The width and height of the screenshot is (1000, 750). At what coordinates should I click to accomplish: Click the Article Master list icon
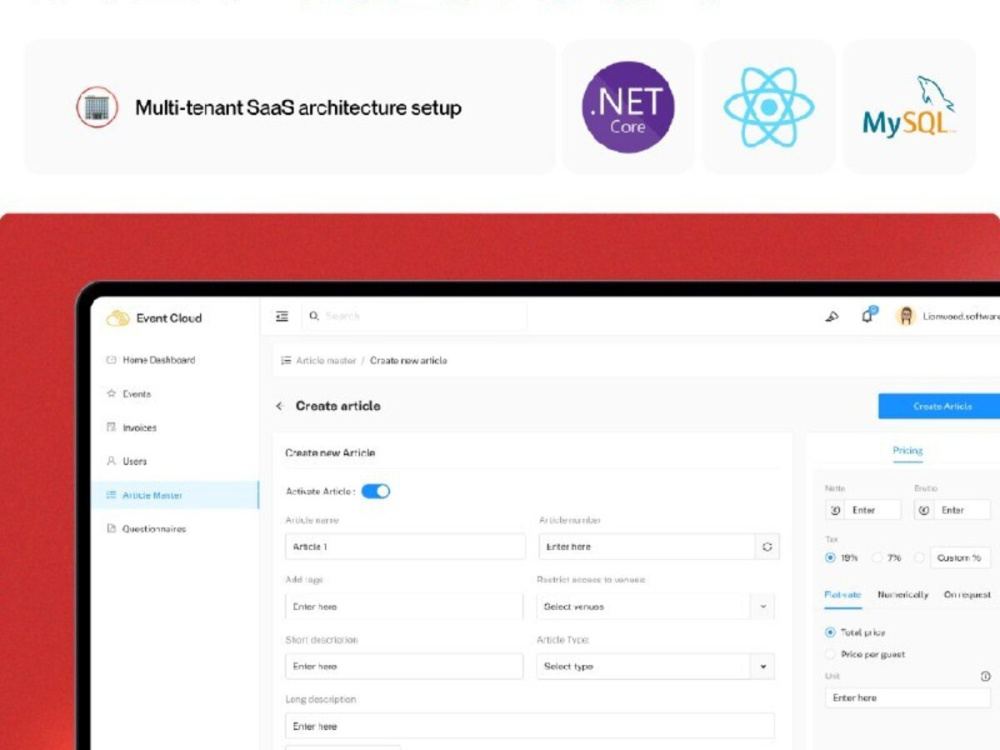[x=111, y=495]
